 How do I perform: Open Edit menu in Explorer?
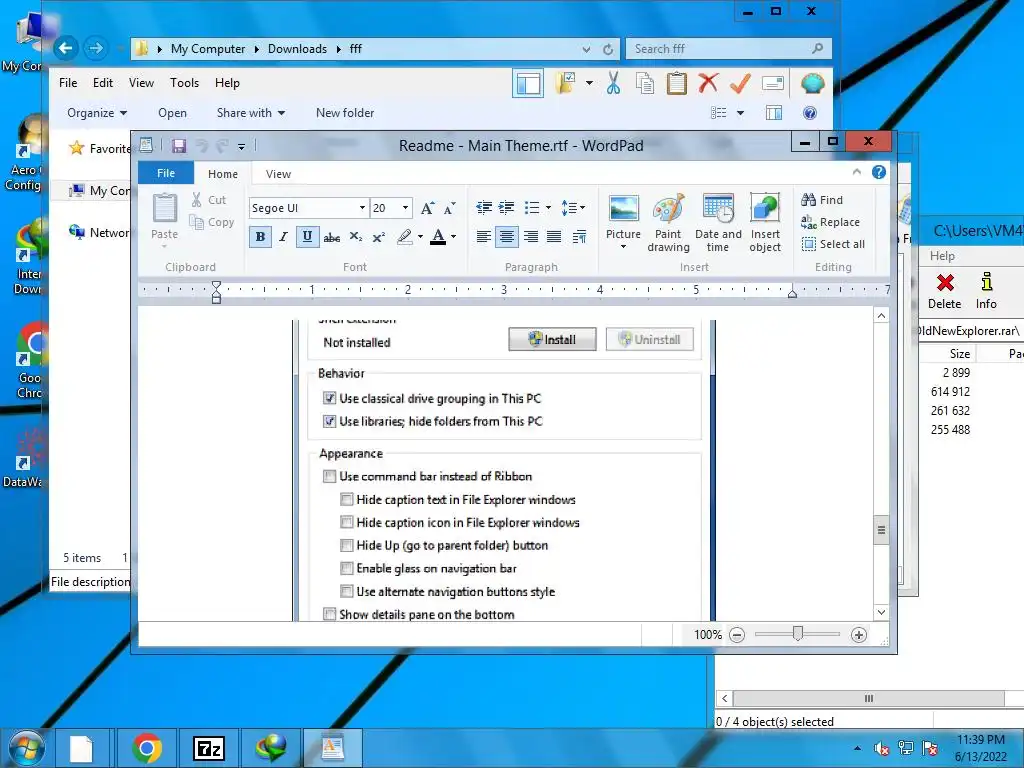(x=103, y=83)
